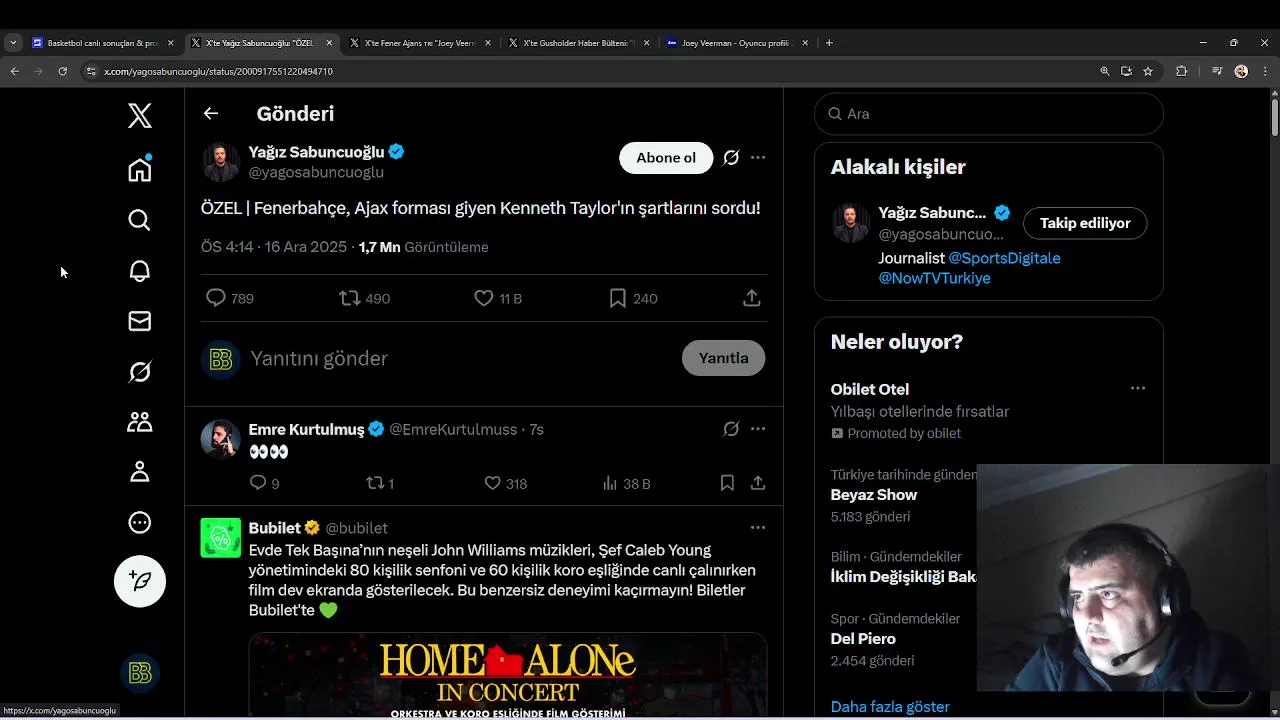The image size is (1280, 720).
Task: Open the three-dot menu on Yağız's post
Action: pos(758,157)
